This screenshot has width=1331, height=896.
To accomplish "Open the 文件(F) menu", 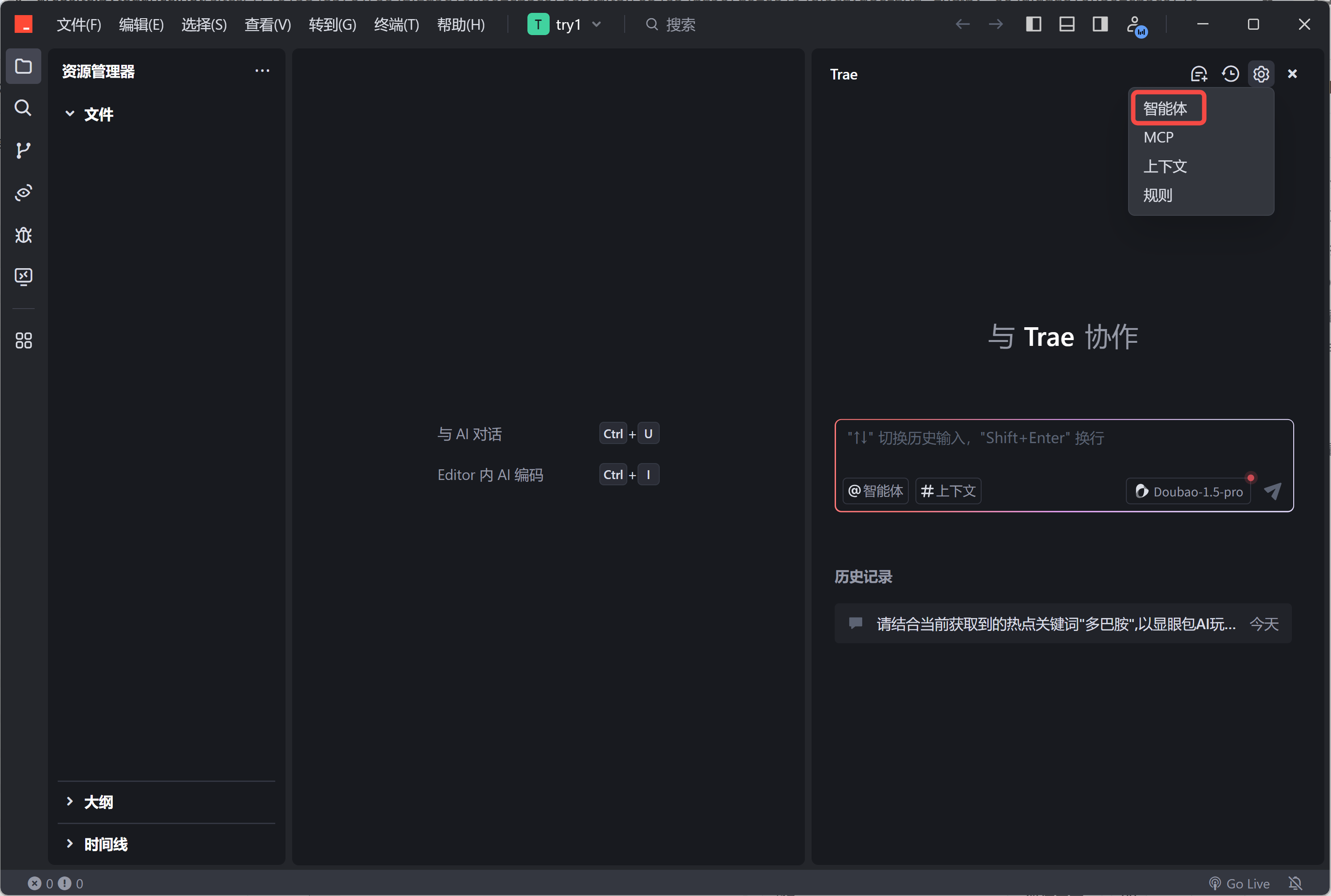I will point(79,24).
